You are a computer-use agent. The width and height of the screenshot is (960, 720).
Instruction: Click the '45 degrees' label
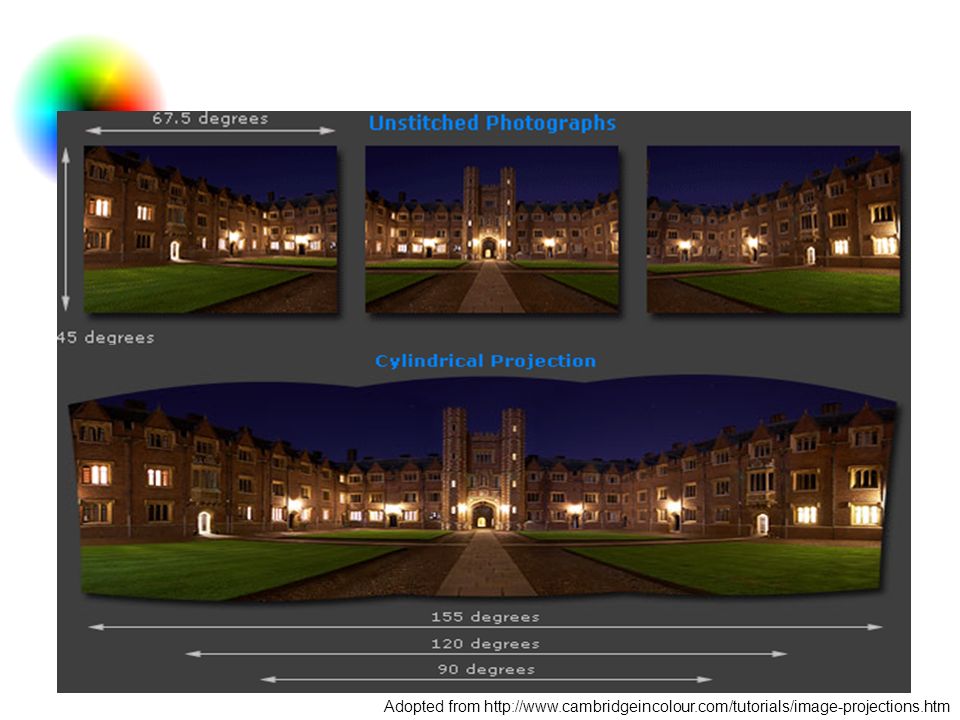[106, 337]
